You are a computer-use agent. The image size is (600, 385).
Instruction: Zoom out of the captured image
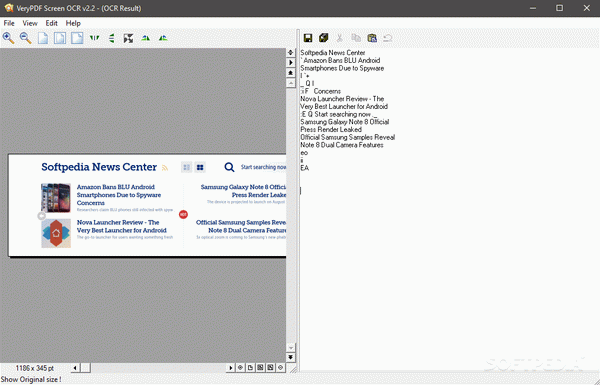coord(25,38)
